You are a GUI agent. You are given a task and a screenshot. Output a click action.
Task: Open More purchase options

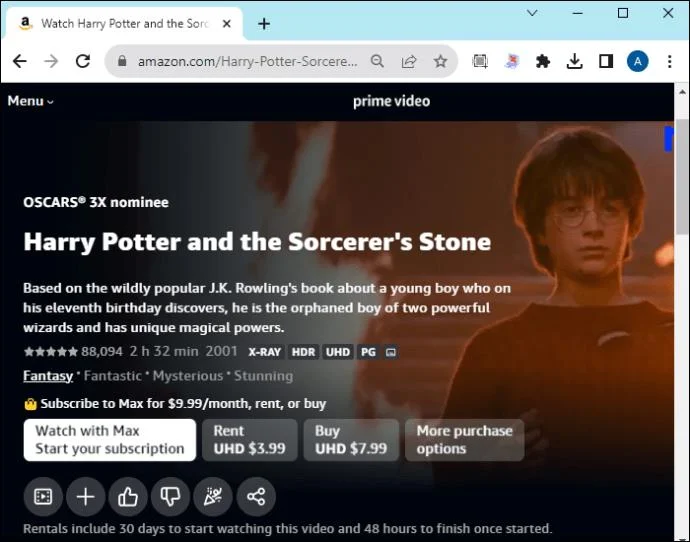[x=464, y=440]
